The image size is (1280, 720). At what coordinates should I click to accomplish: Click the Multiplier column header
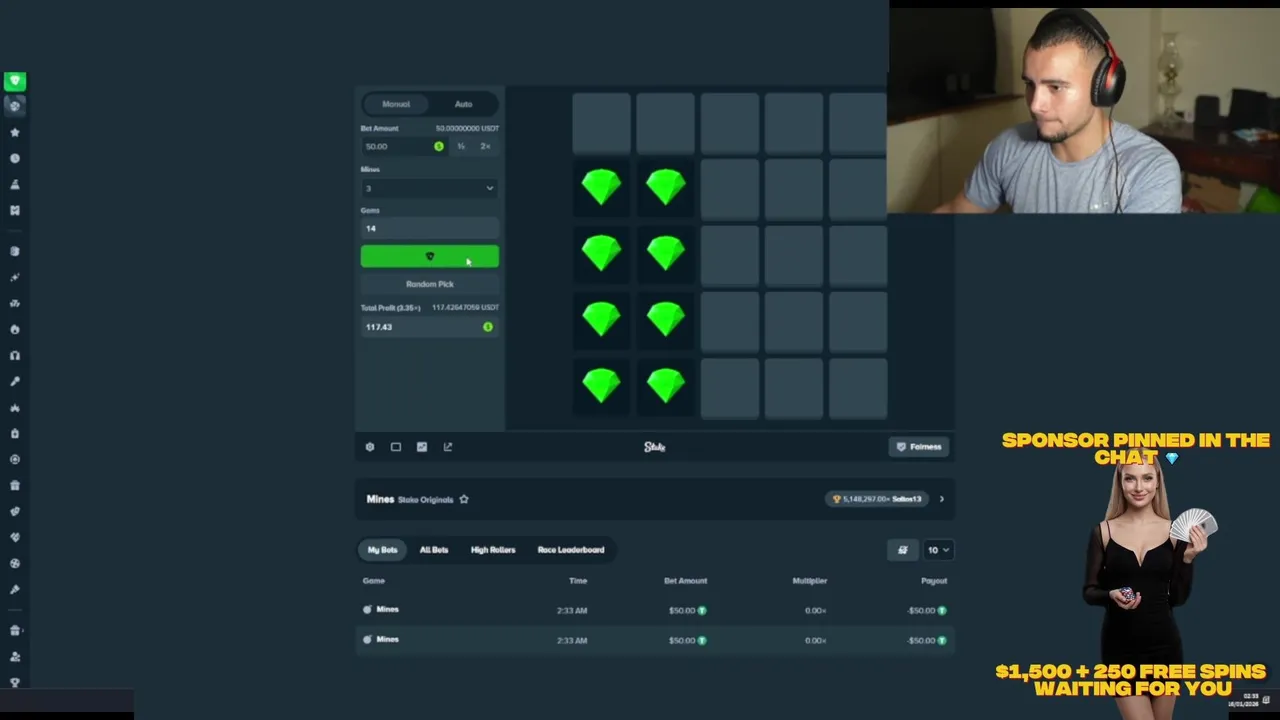pyautogui.click(x=810, y=581)
